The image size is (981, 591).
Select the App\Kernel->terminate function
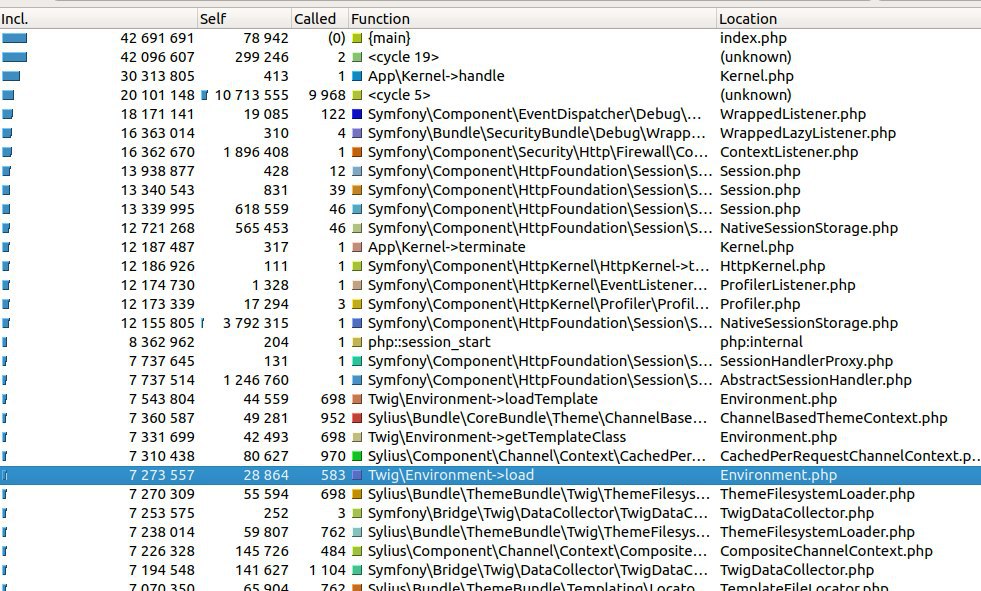click(x=490, y=247)
